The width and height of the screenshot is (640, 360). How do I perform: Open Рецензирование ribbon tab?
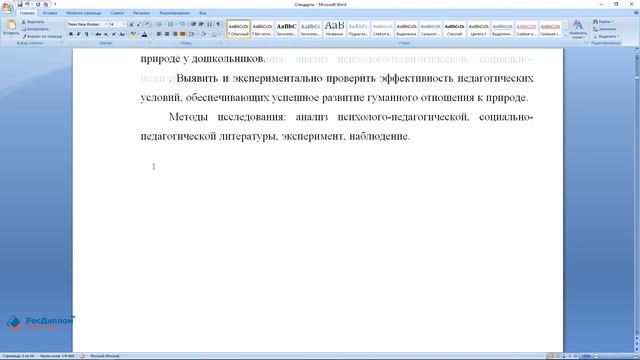pyautogui.click(x=174, y=13)
